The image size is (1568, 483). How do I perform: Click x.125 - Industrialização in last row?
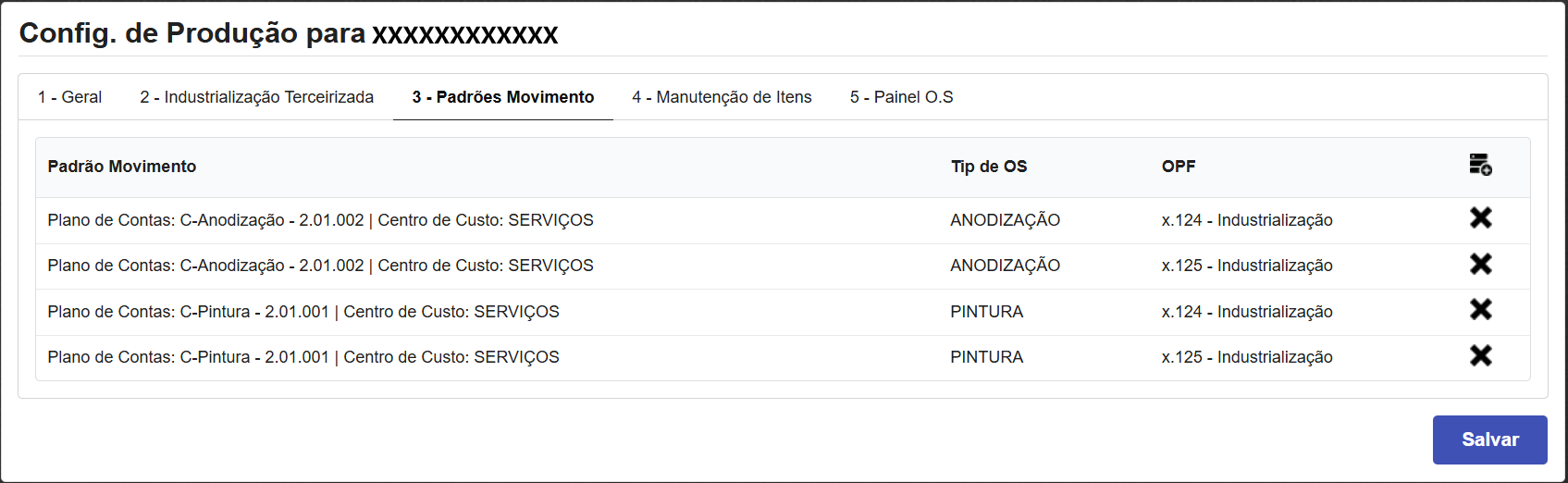click(1246, 357)
